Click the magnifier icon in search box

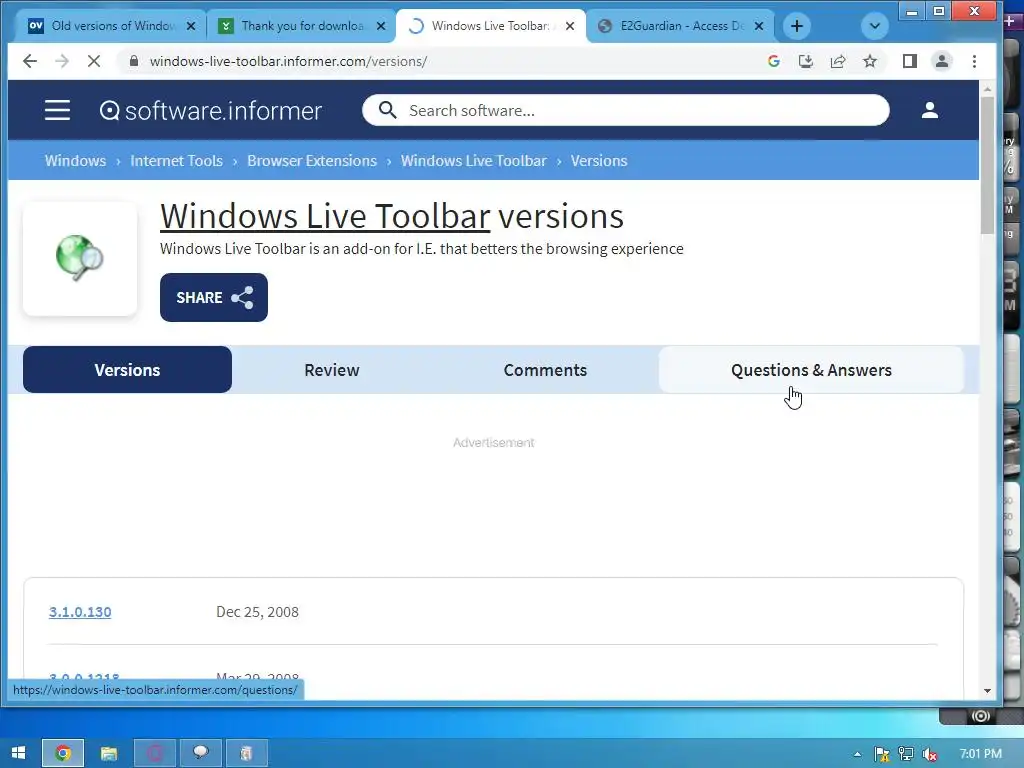click(387, 110)
